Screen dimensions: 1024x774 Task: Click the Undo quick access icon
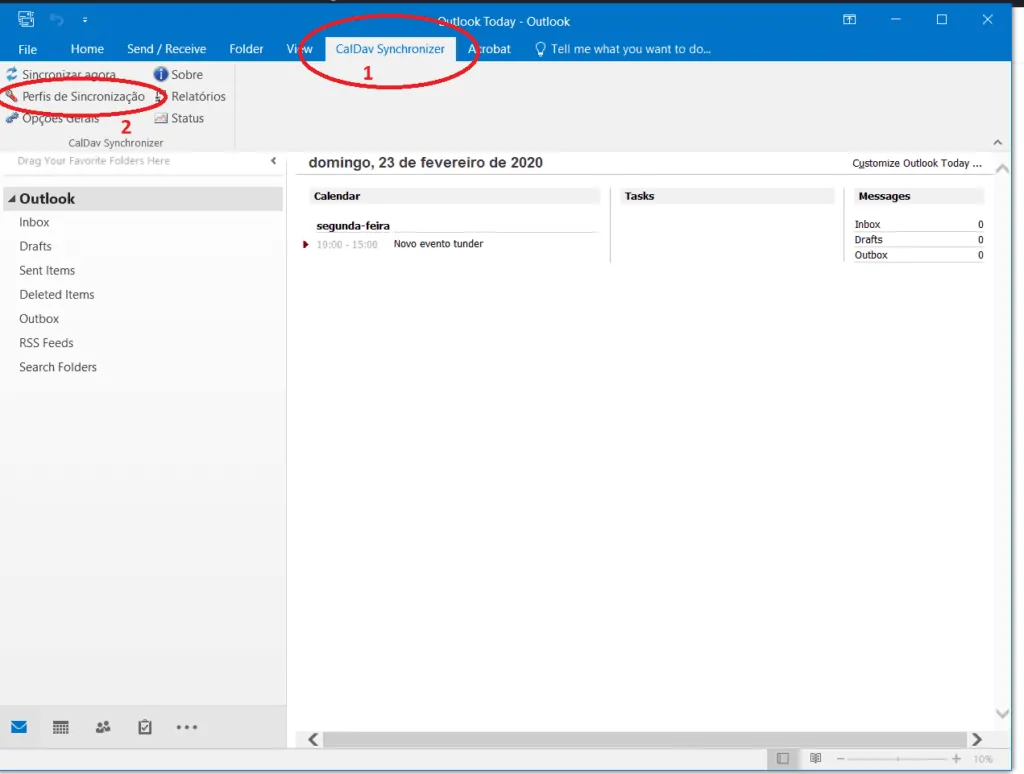pos(57,20)
